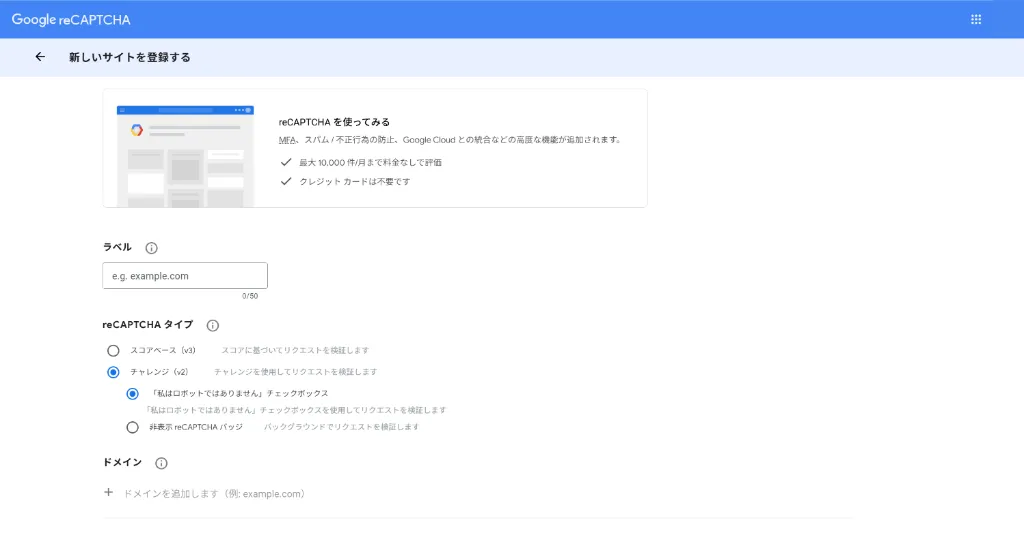Screen dimensions: 1024x539
Task: Click the info icon beside reCAPTCHA タイプ
Action: (x=212, y=325)
